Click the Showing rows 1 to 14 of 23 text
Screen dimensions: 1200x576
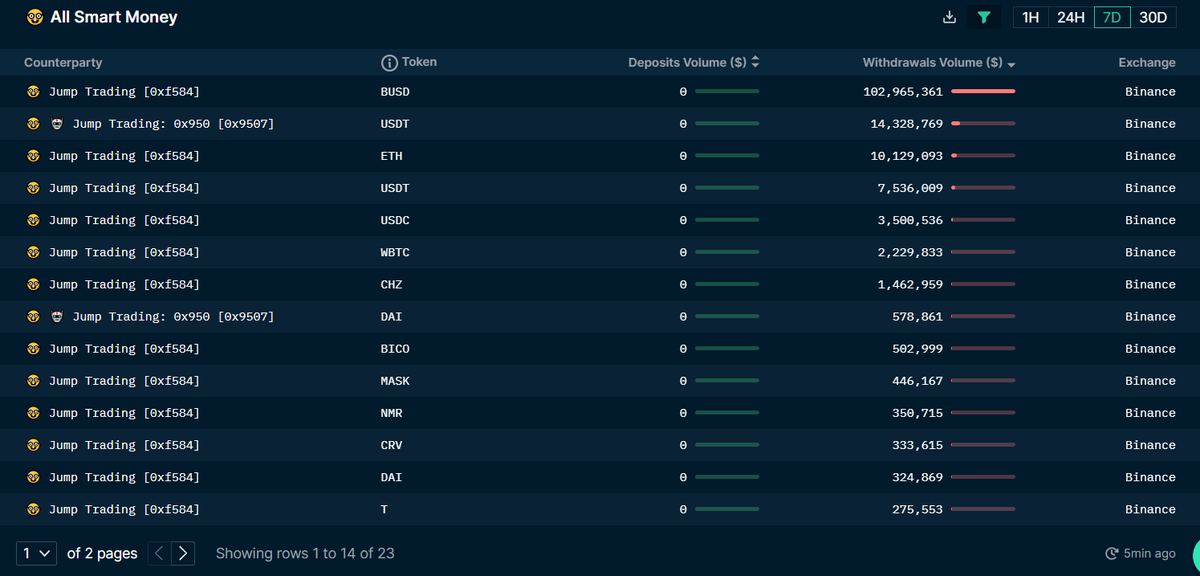click(x=305, y=553)
